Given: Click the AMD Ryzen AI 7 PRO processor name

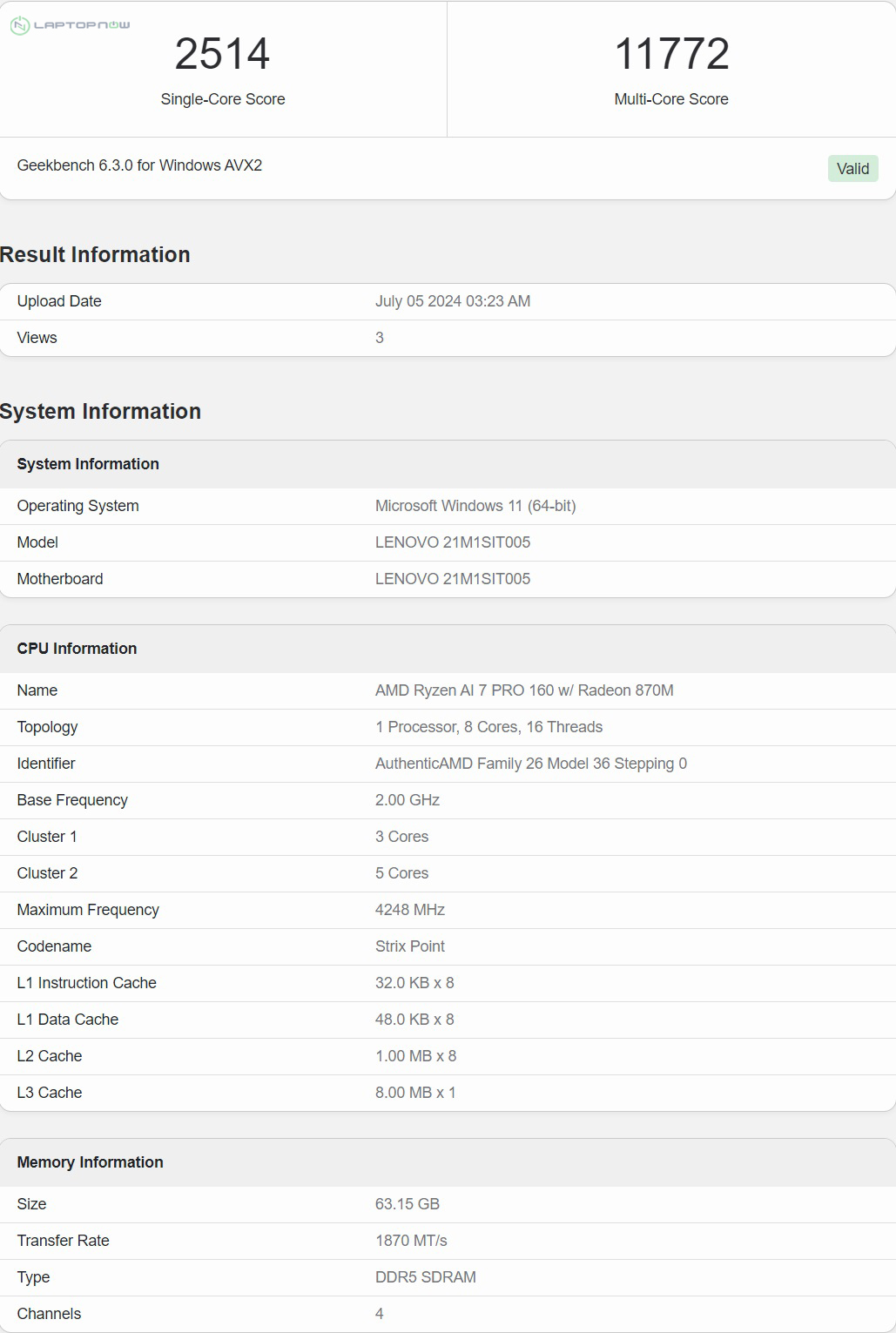Looking at the screenshot, I should (x=523, y=690).
